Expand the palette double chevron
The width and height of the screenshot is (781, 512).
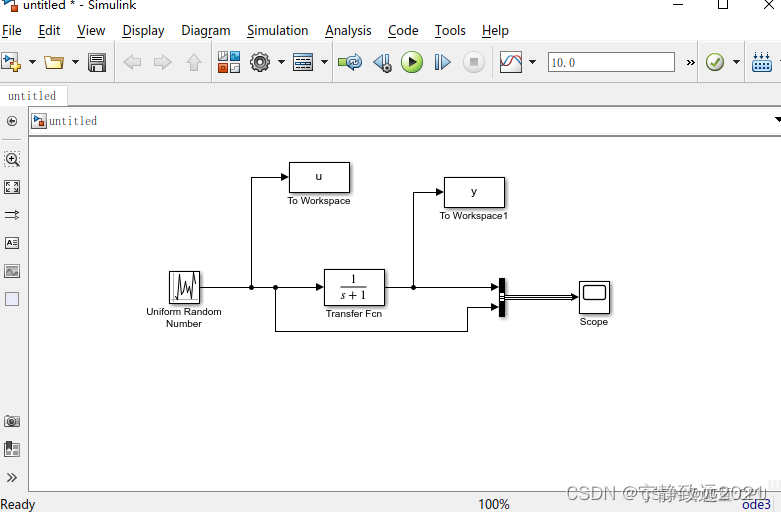[12, 478]
